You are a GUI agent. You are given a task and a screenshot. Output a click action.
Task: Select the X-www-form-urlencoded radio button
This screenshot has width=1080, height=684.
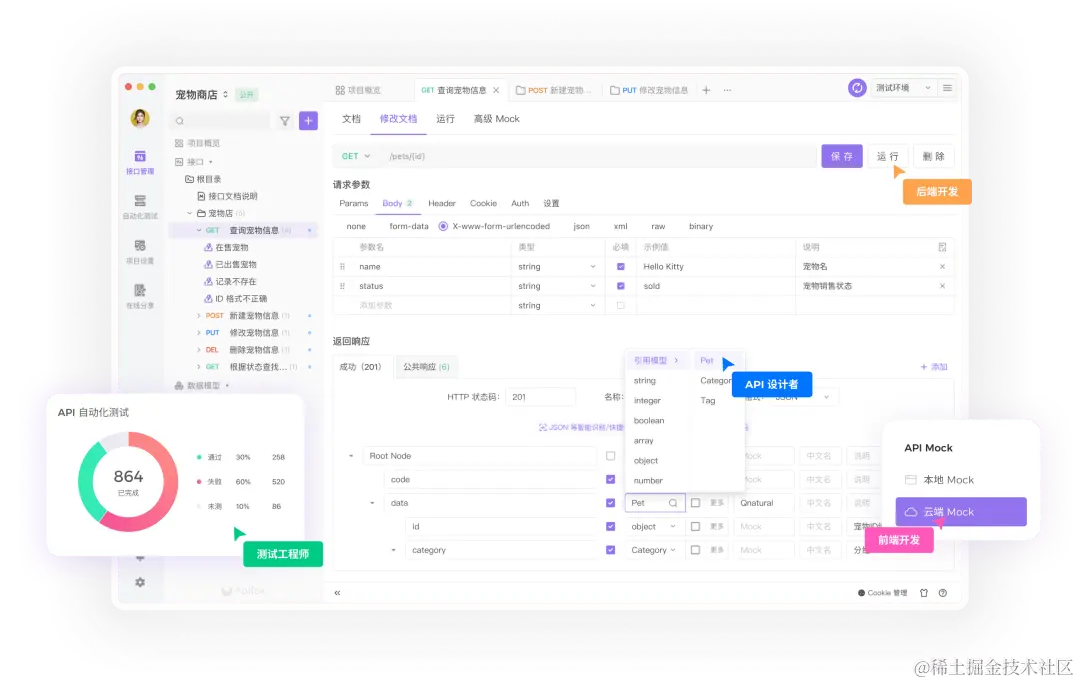tap(443, 226)
